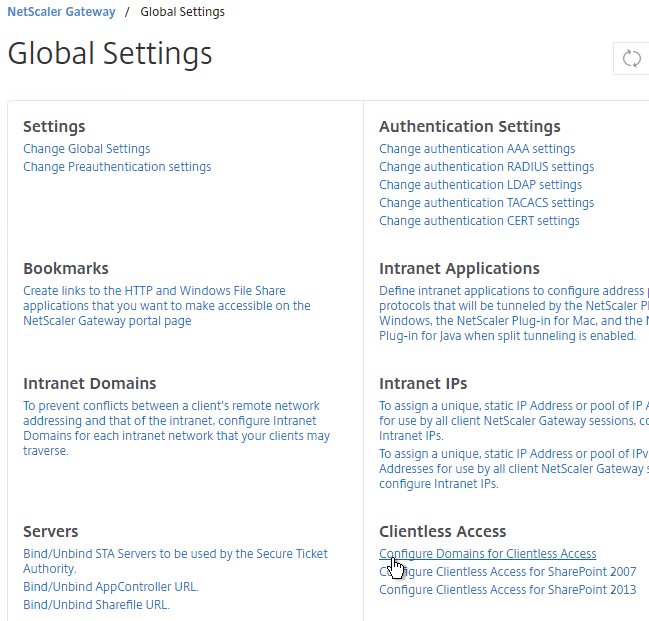The width and height of the screenshot is (649, 621).
Task: Click first Intranet IPs static IP link
Action: coord(514,421)
